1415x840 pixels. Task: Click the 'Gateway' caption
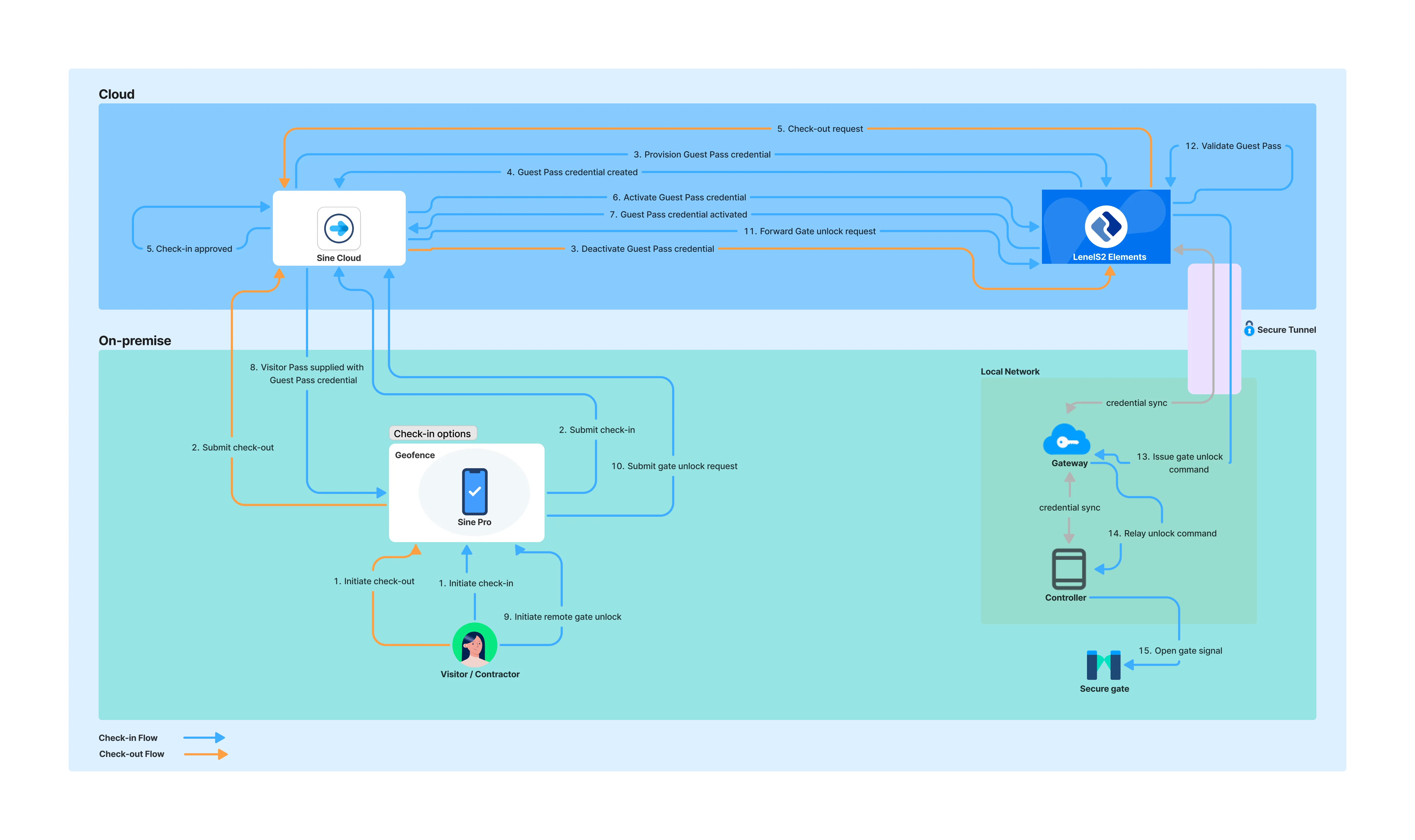pos(1069,464)
